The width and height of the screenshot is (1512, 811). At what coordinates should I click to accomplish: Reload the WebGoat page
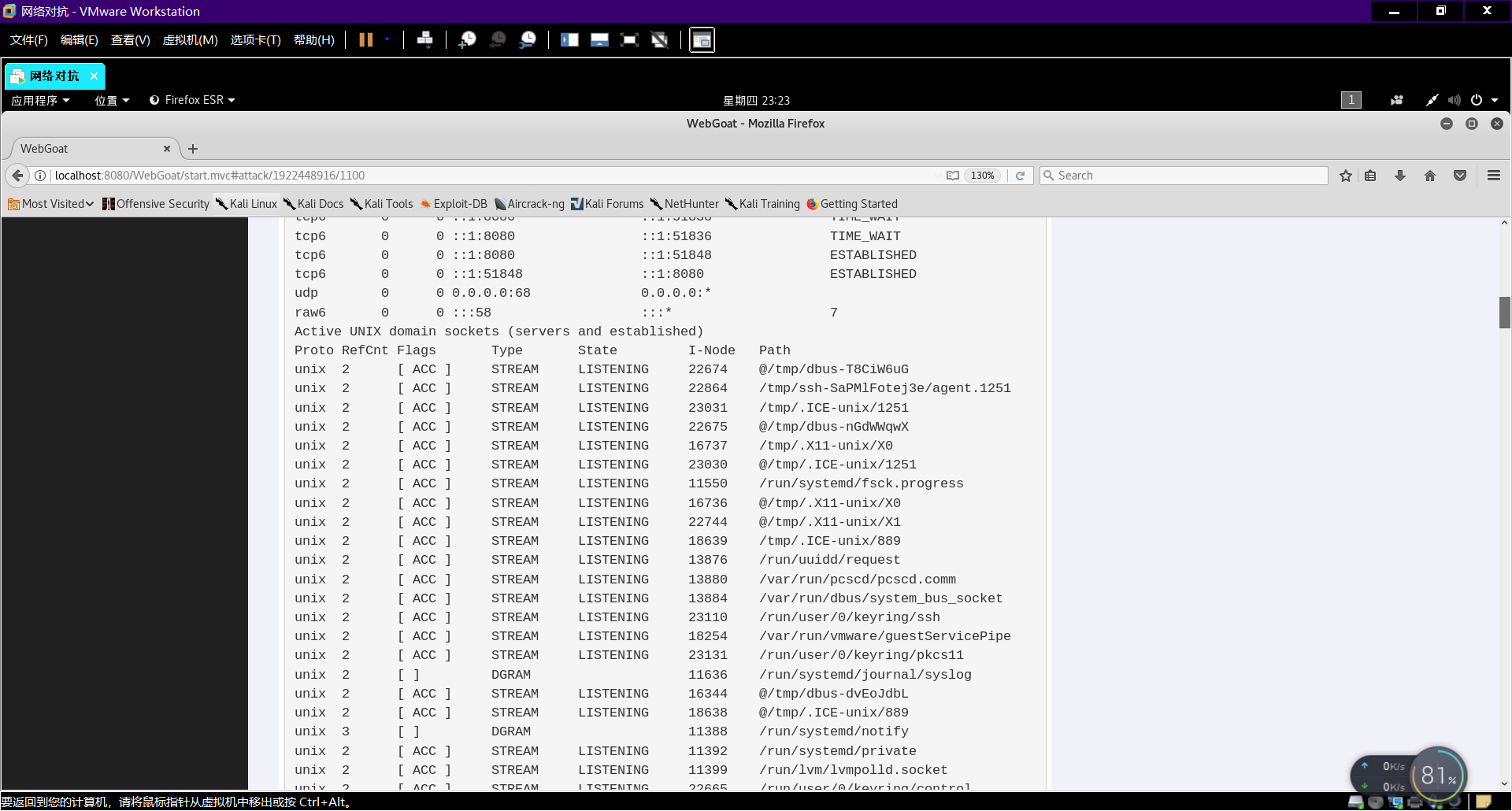pyautogui.click(x=1020, y=176)
